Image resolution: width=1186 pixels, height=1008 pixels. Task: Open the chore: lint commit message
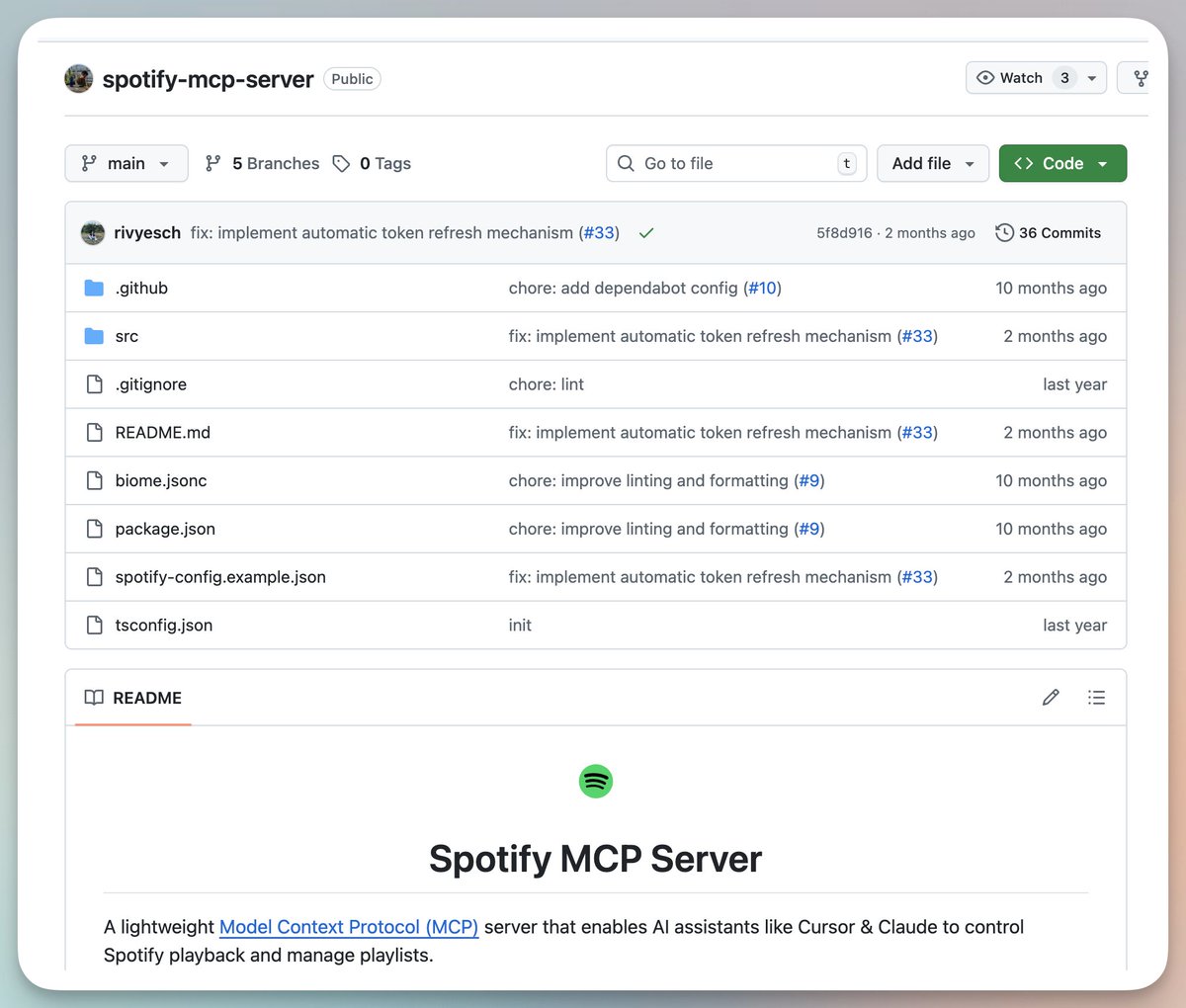click(547, 384)
